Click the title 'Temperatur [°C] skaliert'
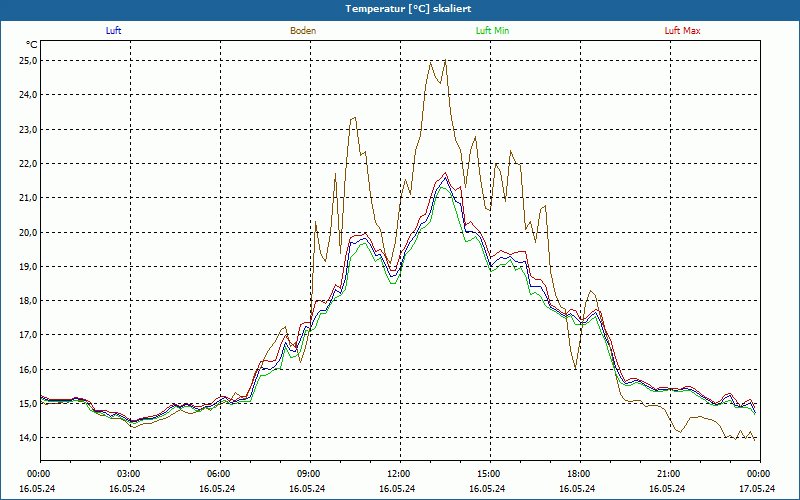 pos(408,9)
